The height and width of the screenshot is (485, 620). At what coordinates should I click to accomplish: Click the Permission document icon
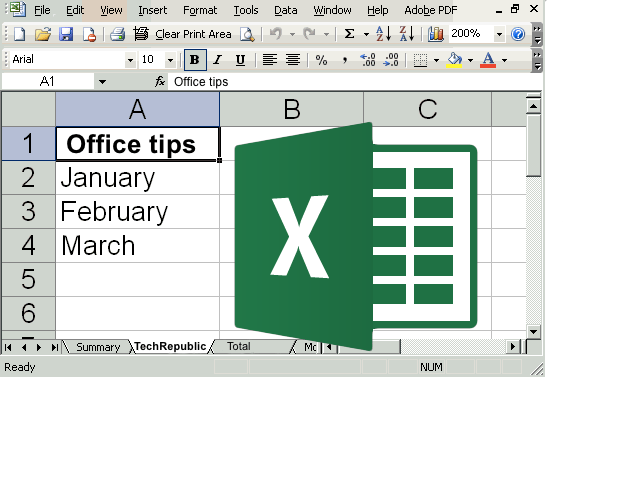89,34
